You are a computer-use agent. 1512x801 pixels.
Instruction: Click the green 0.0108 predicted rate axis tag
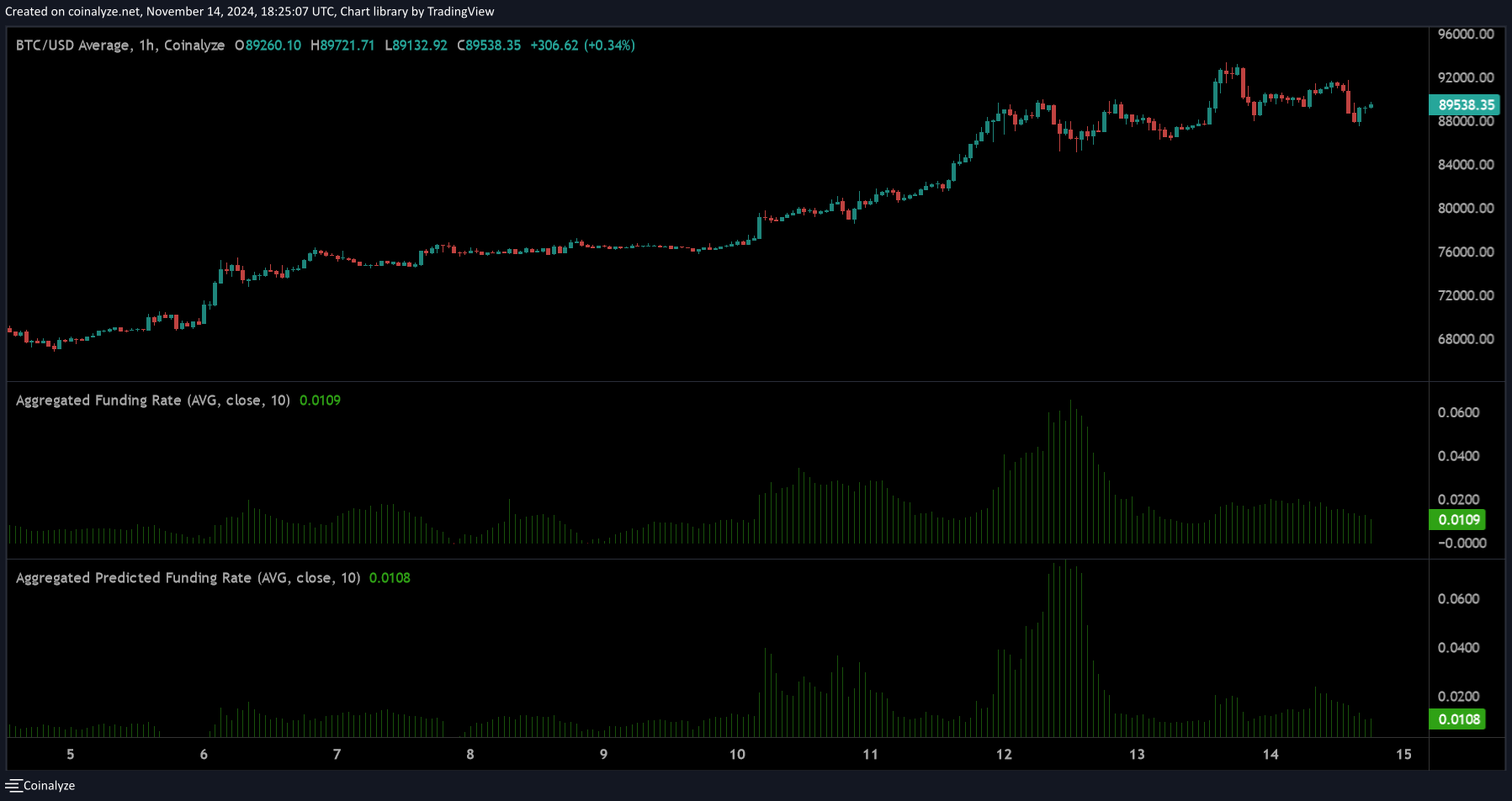(x=1458, y=719)
